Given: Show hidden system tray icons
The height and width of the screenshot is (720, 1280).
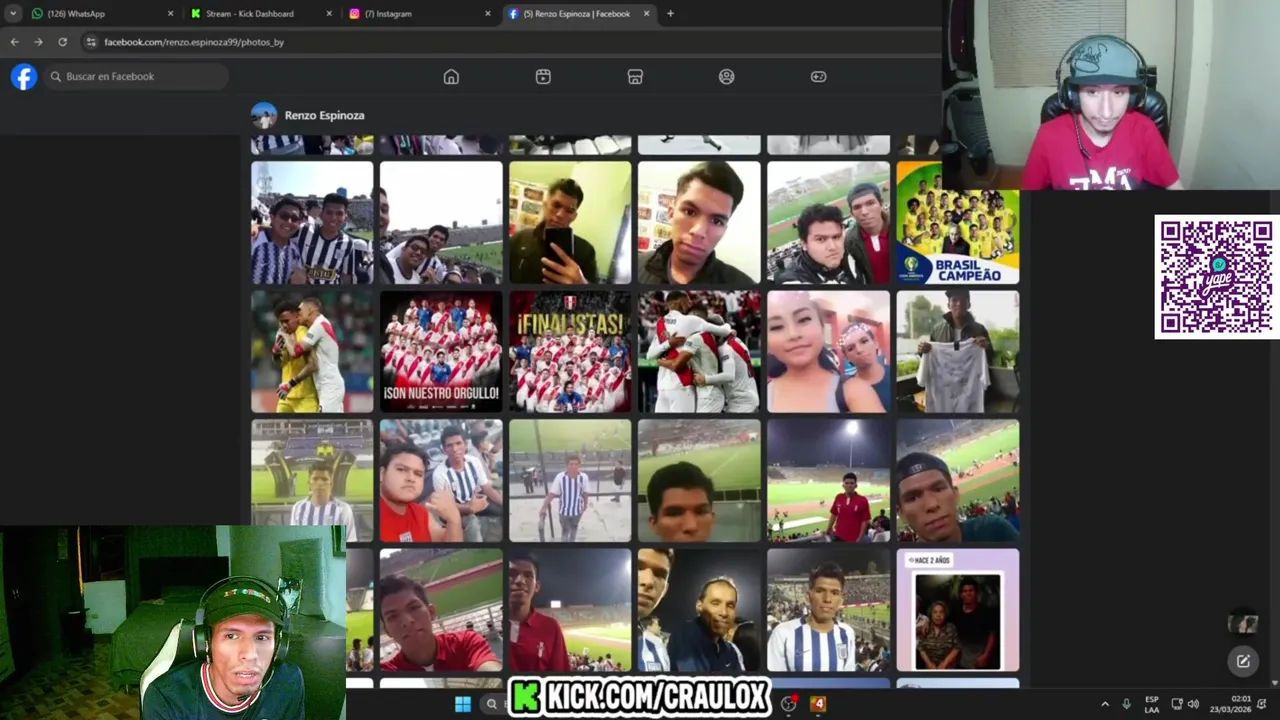Looking at the screenshot, I should [x=1105, y=704].
